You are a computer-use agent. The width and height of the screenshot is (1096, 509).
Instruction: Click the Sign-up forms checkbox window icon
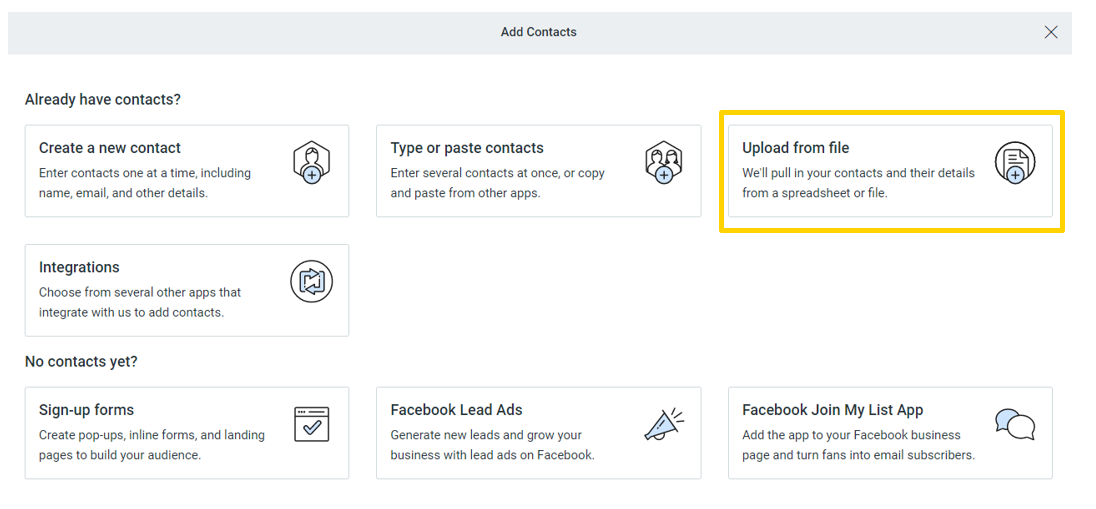(x=311, y=424)
